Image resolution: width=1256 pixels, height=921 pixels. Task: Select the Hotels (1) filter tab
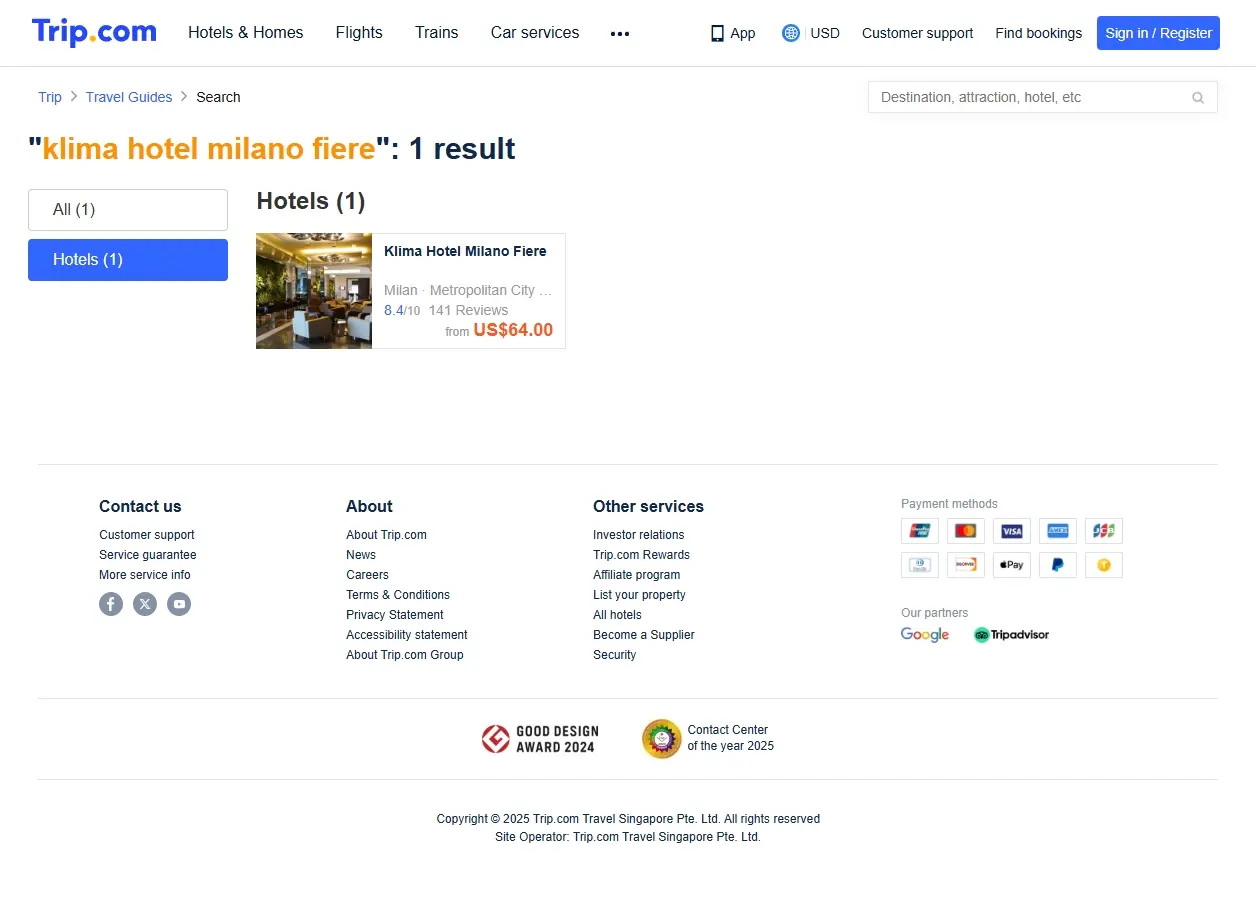[128, 260]
